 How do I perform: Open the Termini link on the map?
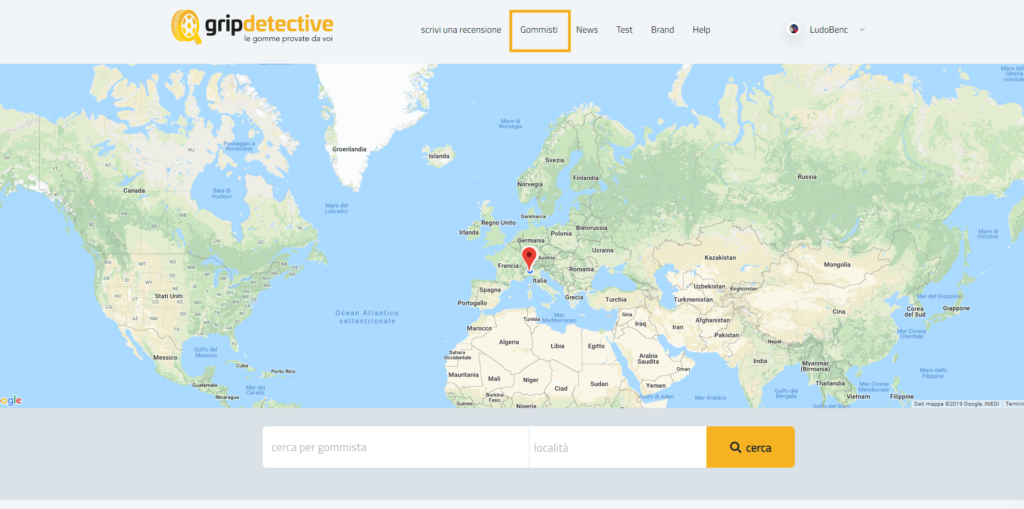(1014, 403)
